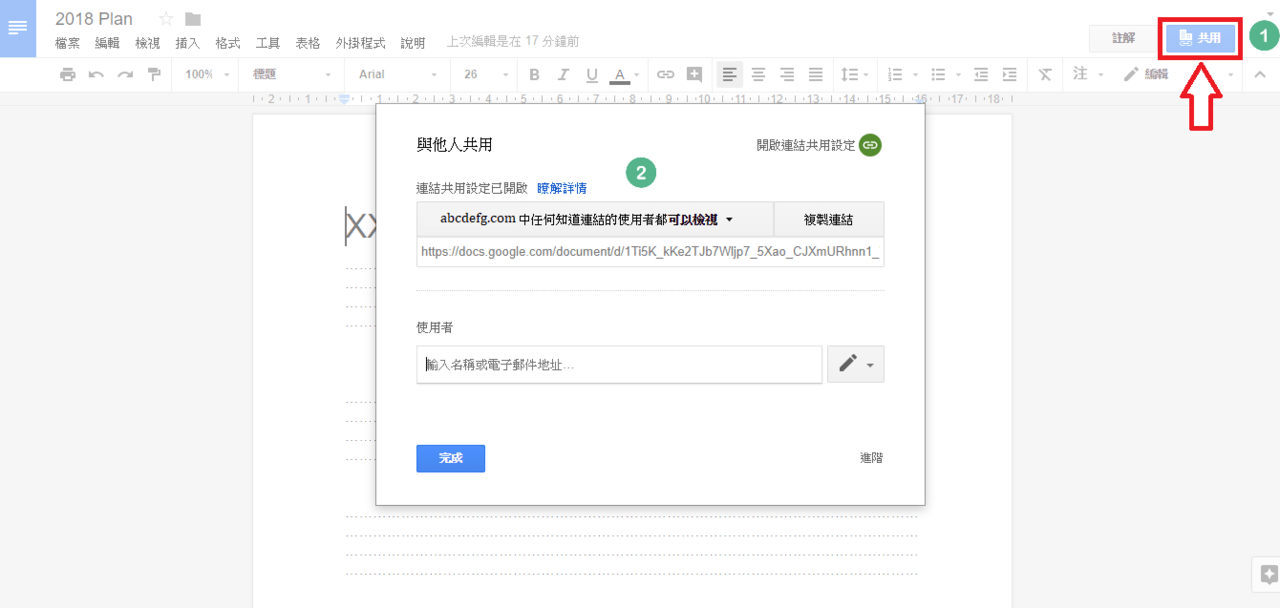Viewport: 1280px width, 608px height.
Task: Open the 插入 menu
Action: click(187, 43)
